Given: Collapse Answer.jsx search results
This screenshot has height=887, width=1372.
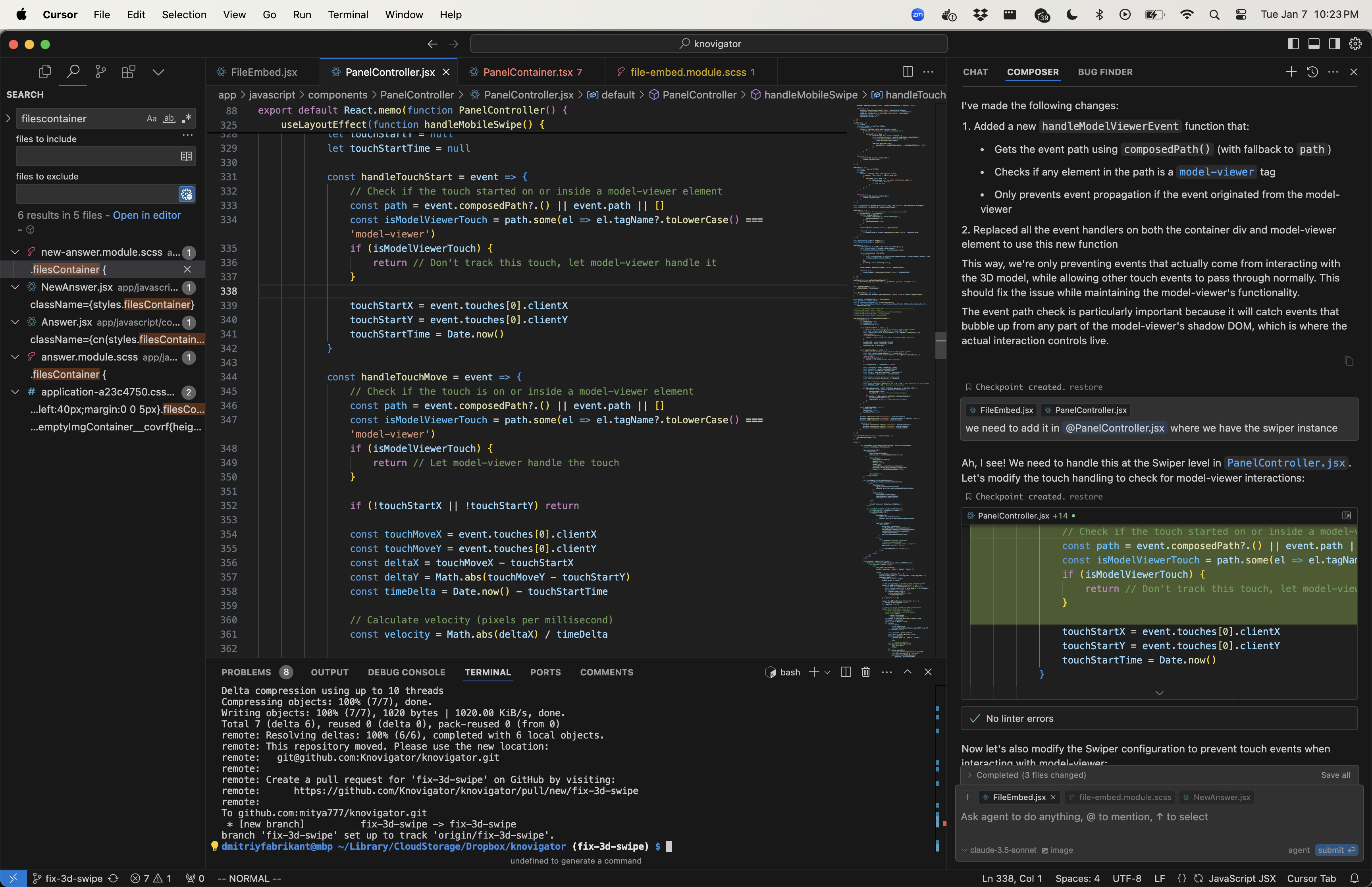Looking at the screenshot, I should (x=15, y=322).
